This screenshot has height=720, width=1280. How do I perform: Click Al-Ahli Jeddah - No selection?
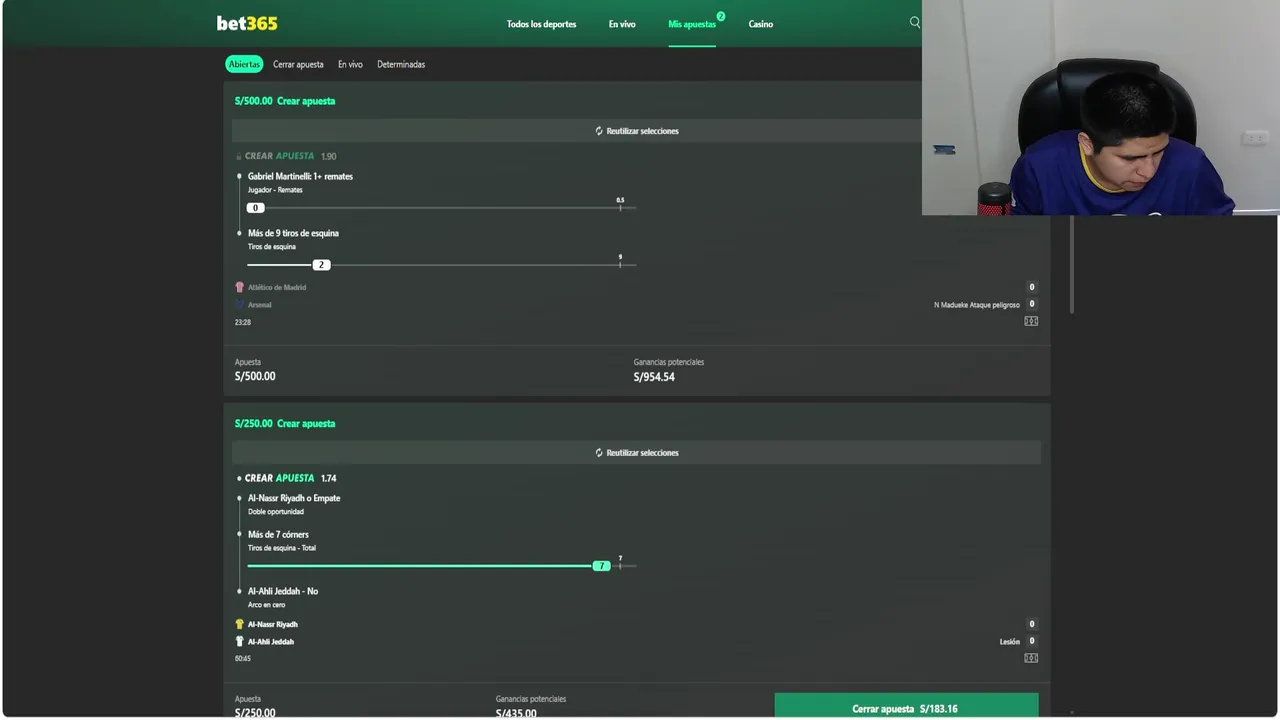(283, 591)
